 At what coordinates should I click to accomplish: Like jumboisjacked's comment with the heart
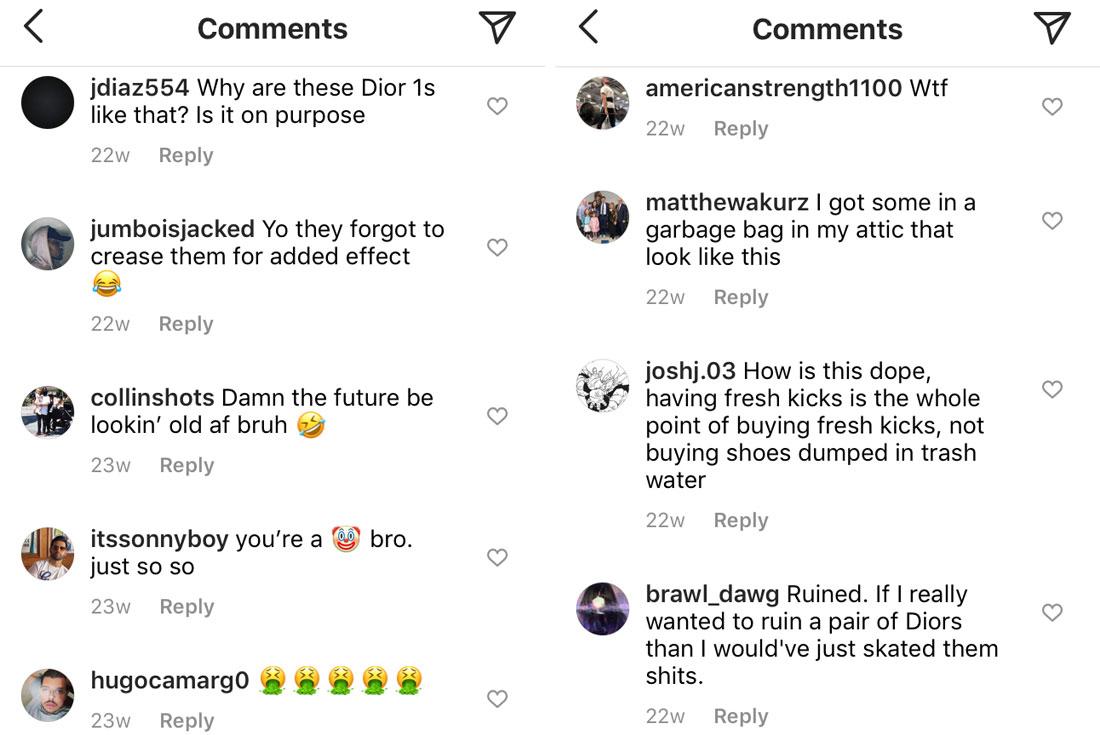click(497, 247)
